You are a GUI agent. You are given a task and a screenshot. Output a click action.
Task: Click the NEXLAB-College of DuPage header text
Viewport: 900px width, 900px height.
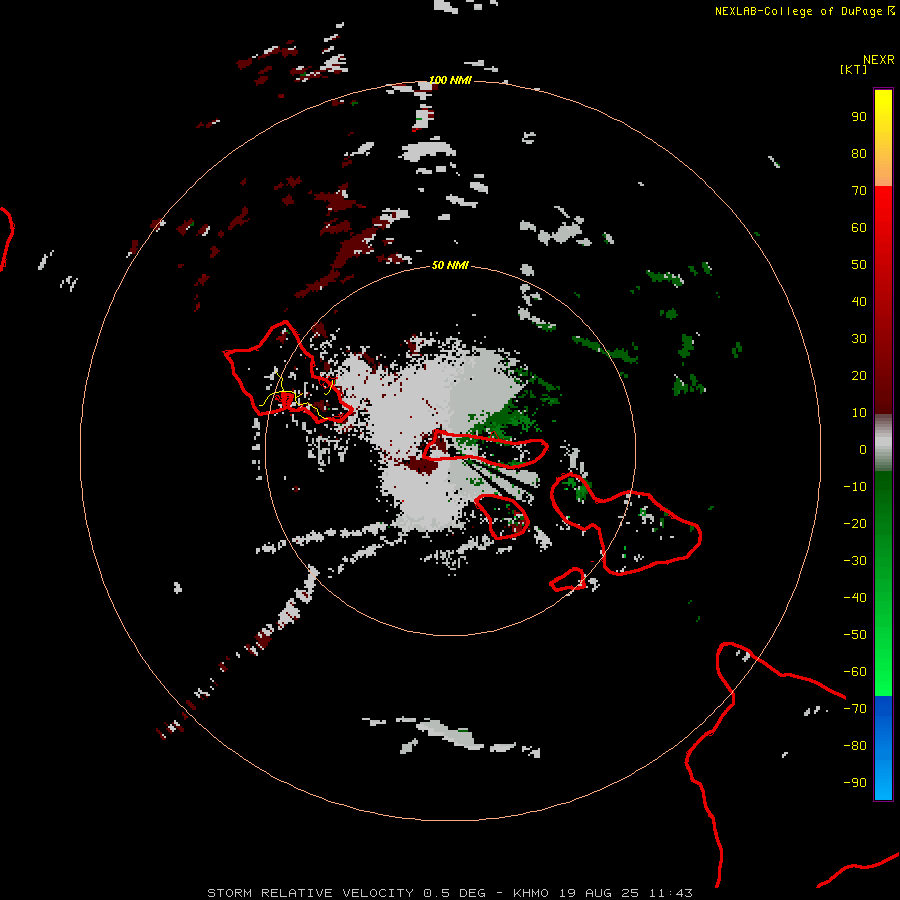pyautogui.click(x=800, y=11)
